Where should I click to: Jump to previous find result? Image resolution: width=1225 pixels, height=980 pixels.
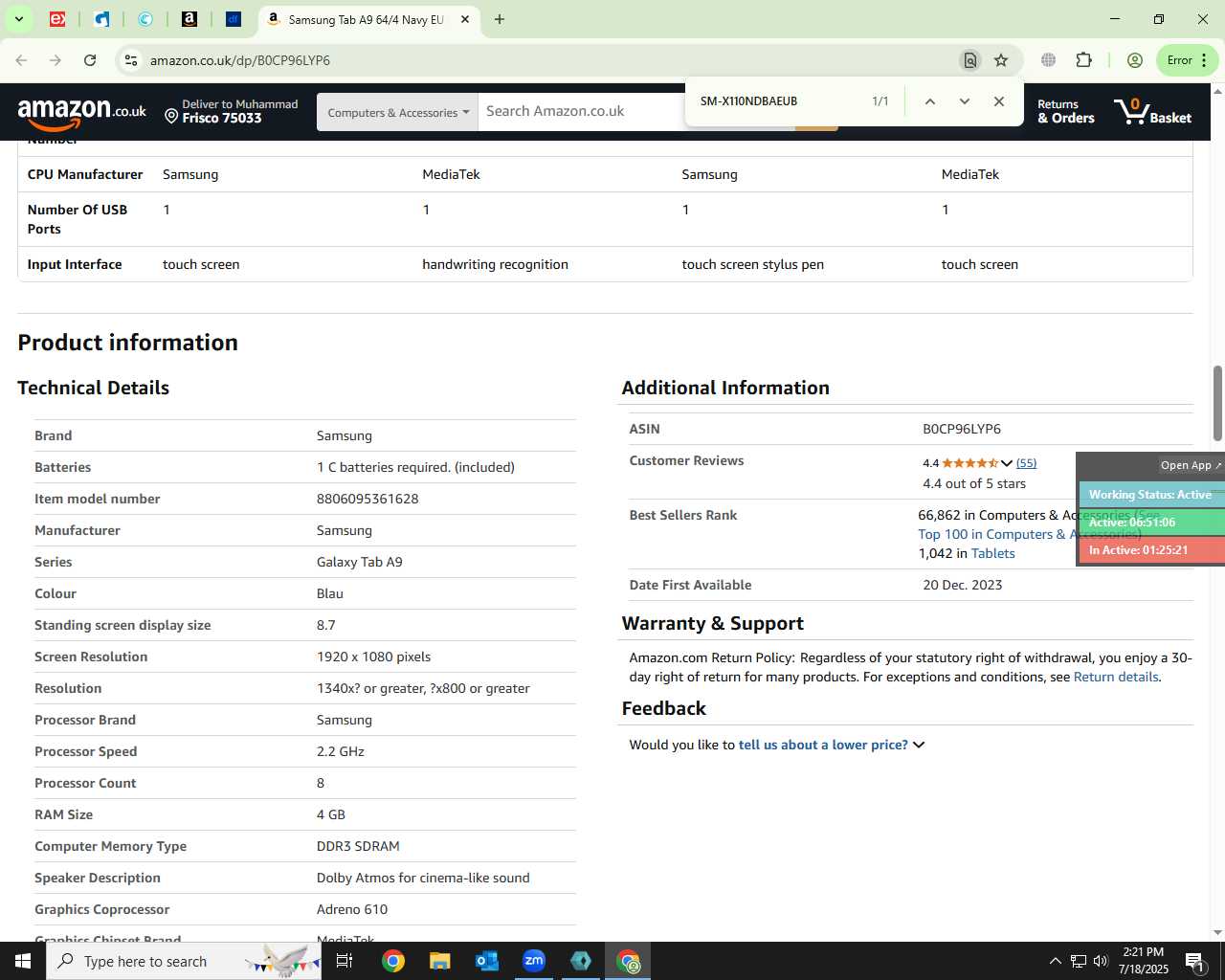tap(929, 101)
